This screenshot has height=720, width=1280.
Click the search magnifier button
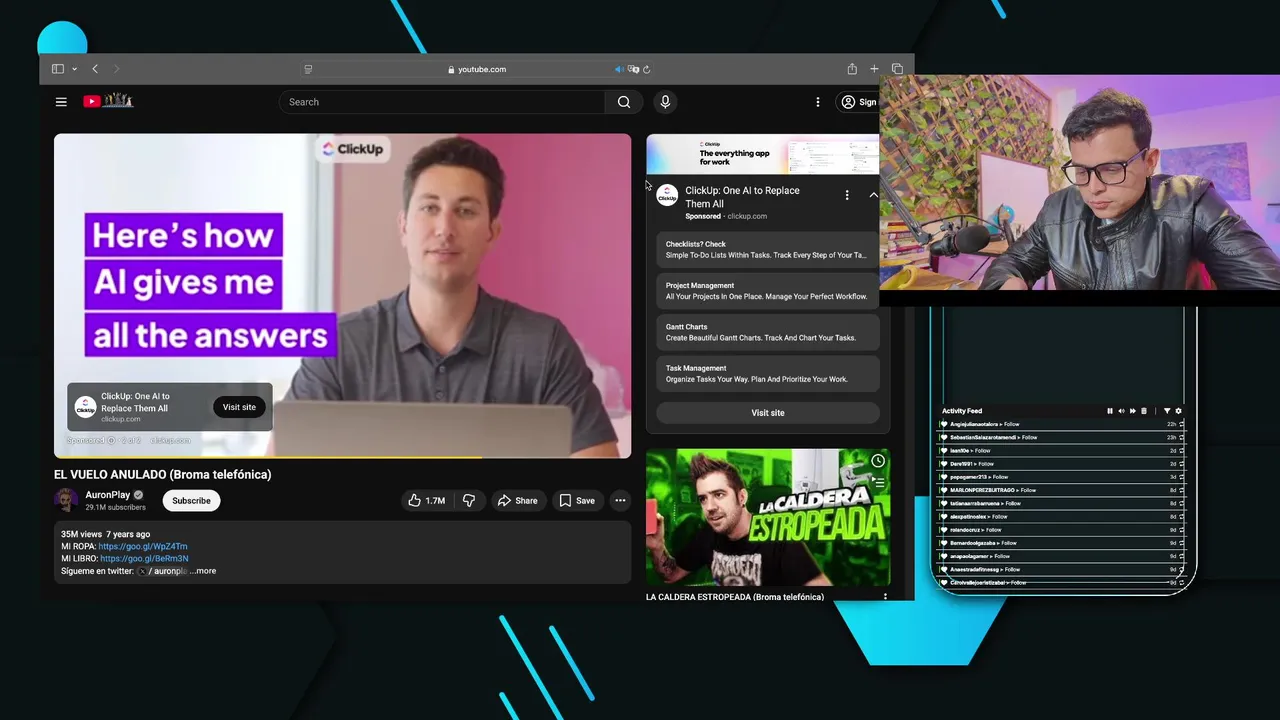pyautogui.click(x=624, y=102)
